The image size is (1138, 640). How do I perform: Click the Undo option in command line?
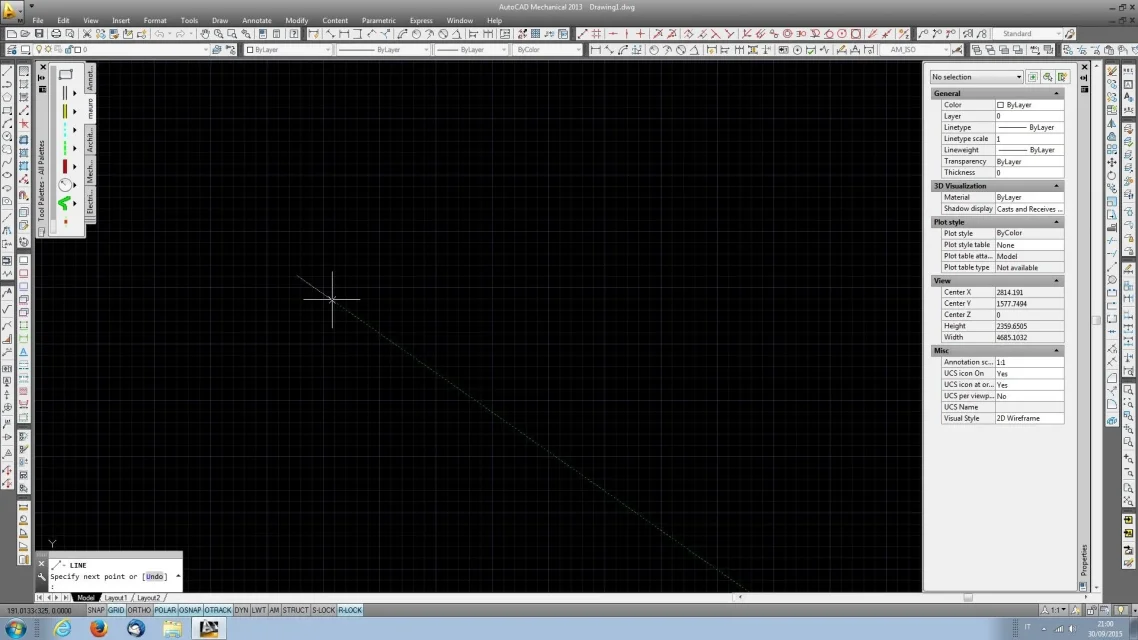click(x=155, y=577)
